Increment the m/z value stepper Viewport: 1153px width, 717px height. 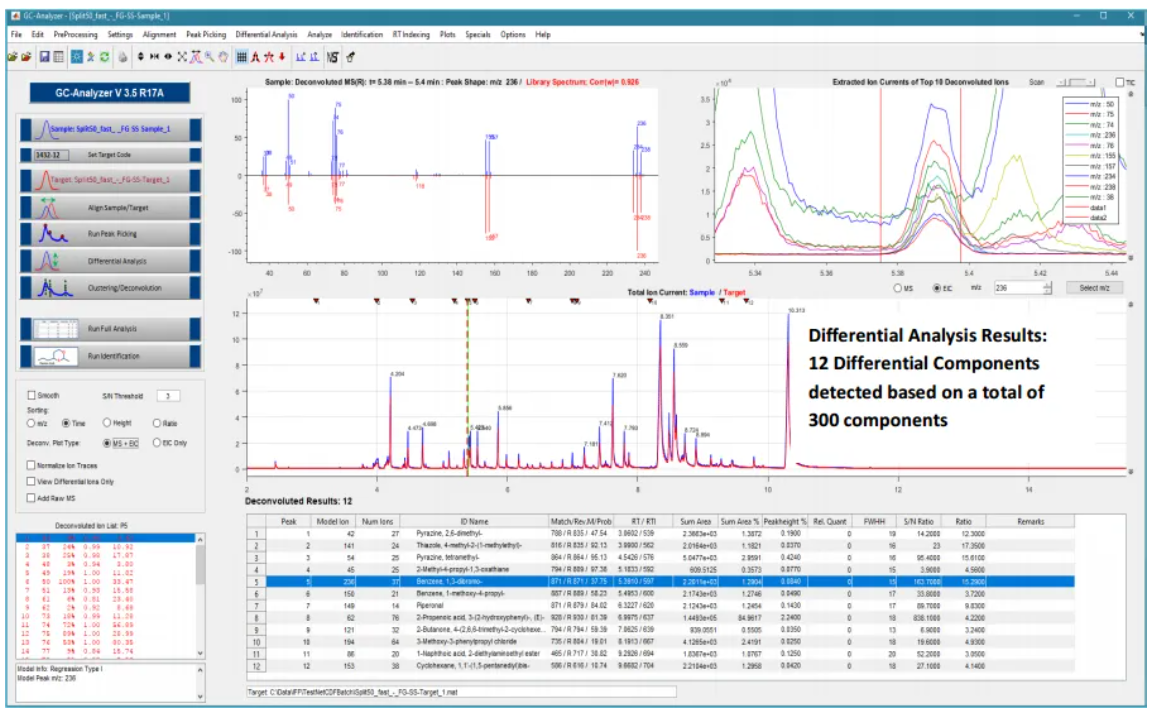coord(1047,284)
